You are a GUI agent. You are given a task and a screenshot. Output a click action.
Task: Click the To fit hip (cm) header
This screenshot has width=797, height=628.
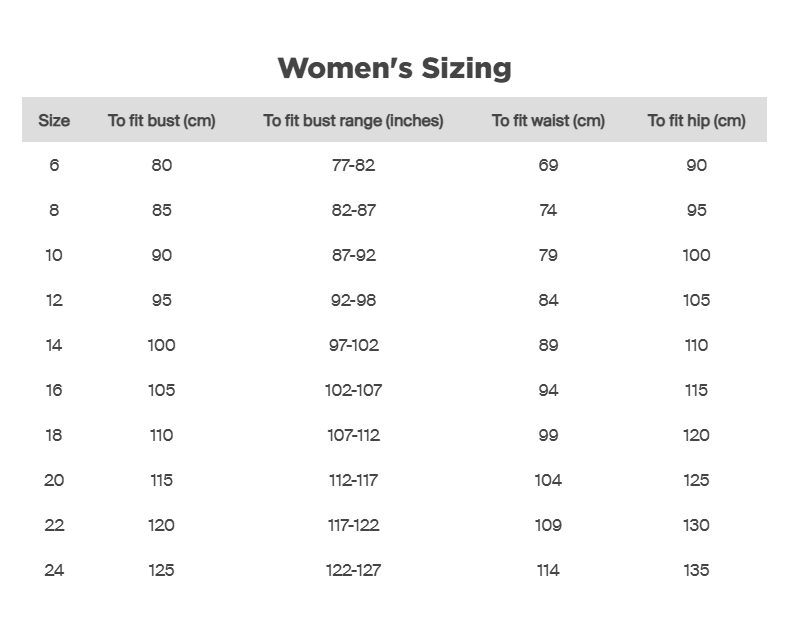click(x=696, y=121)
